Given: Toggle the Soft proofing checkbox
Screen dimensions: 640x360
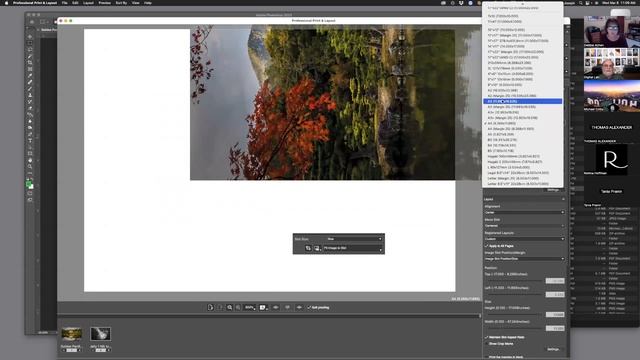Looking at the screenshot, I should 309,307.
